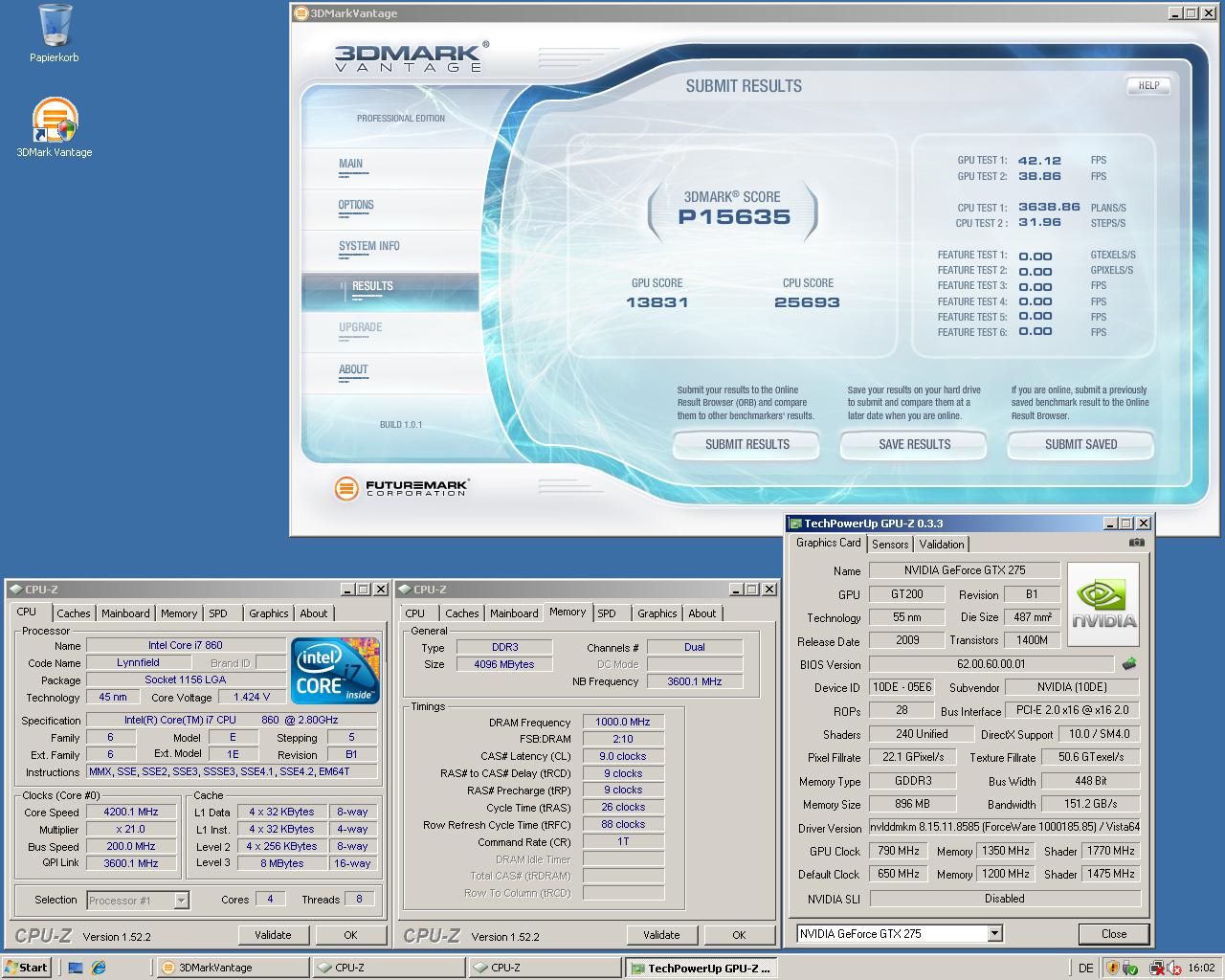Switch to the 3DMarkVantage taskbar button
Viewport: 1225px width, 980px height.
[233, 968]
